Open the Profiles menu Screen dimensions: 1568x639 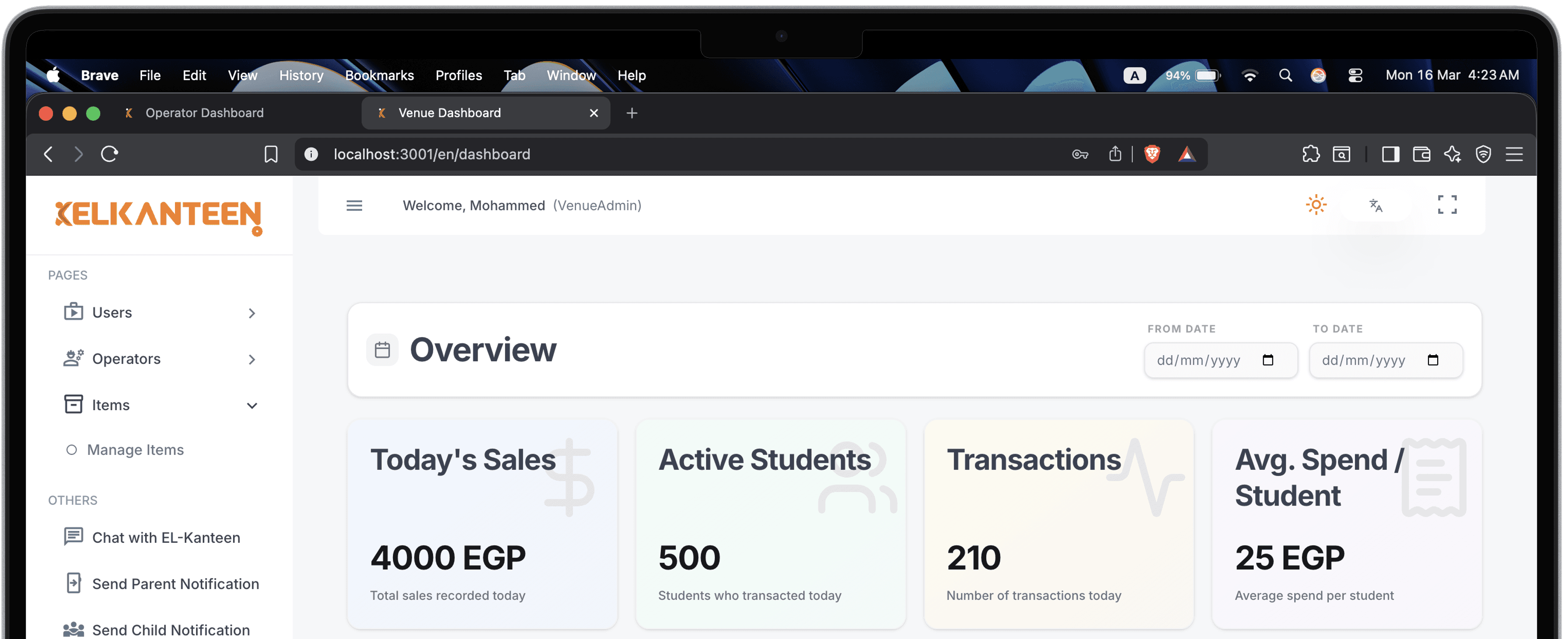tap(458, 76)
